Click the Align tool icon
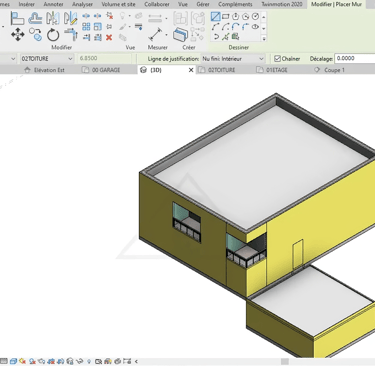 [17, 18]
